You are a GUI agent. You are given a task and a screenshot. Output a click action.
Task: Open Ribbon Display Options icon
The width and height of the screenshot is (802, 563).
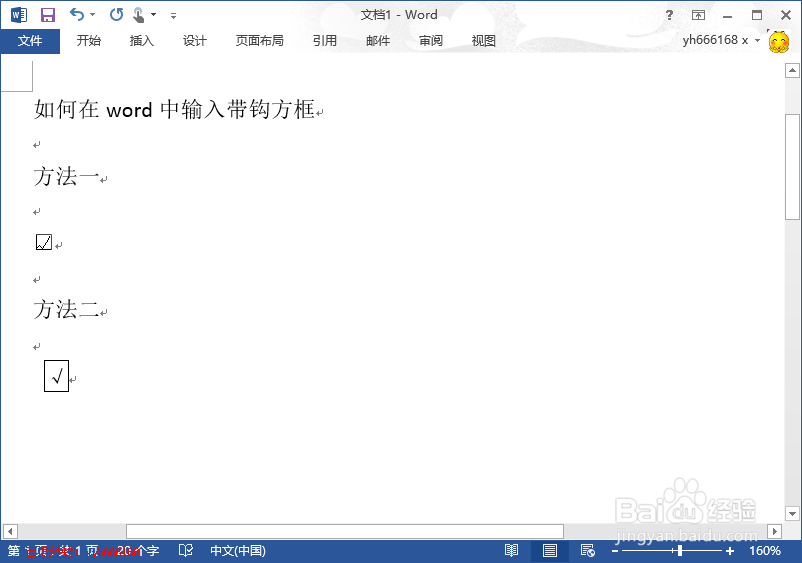pos(698,15)
